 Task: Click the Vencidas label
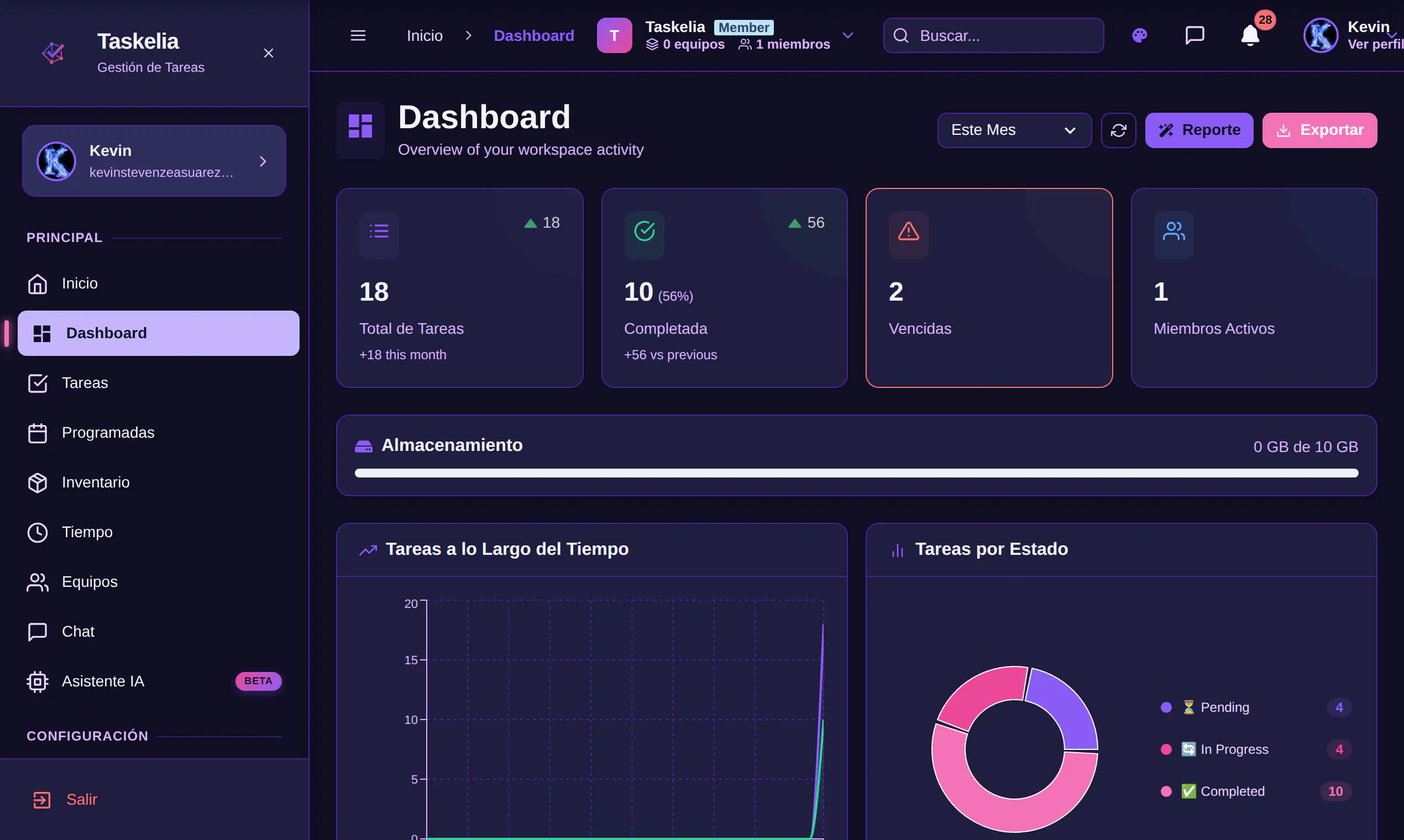point(919,329)
